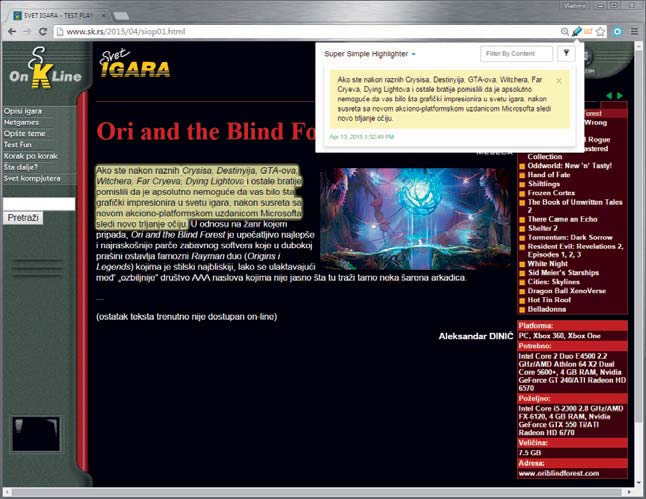Click the horizontal scrollbar right arrow
This screenshot has width=646, height=499.
(629, 492)
